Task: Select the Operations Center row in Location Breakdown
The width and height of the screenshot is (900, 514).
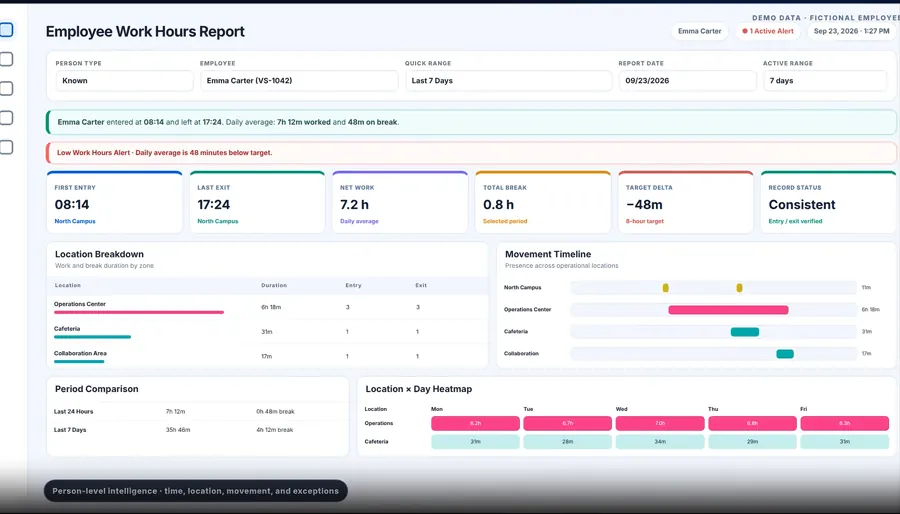Action: 267,307
